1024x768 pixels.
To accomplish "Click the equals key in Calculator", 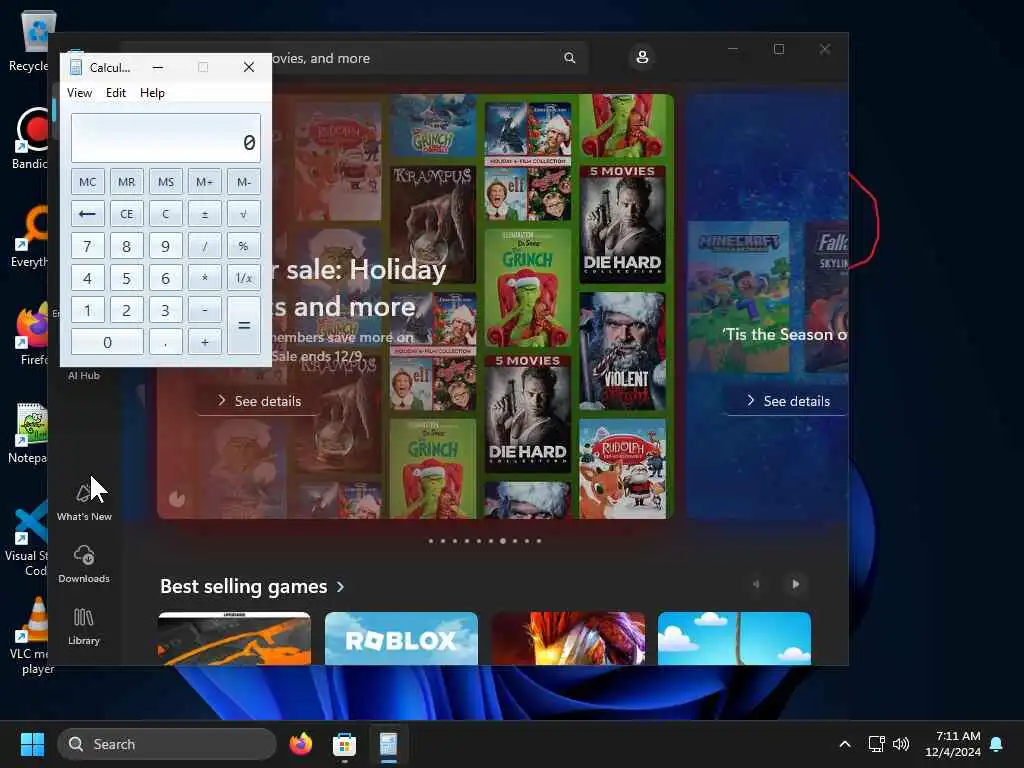I will (244, 326).
